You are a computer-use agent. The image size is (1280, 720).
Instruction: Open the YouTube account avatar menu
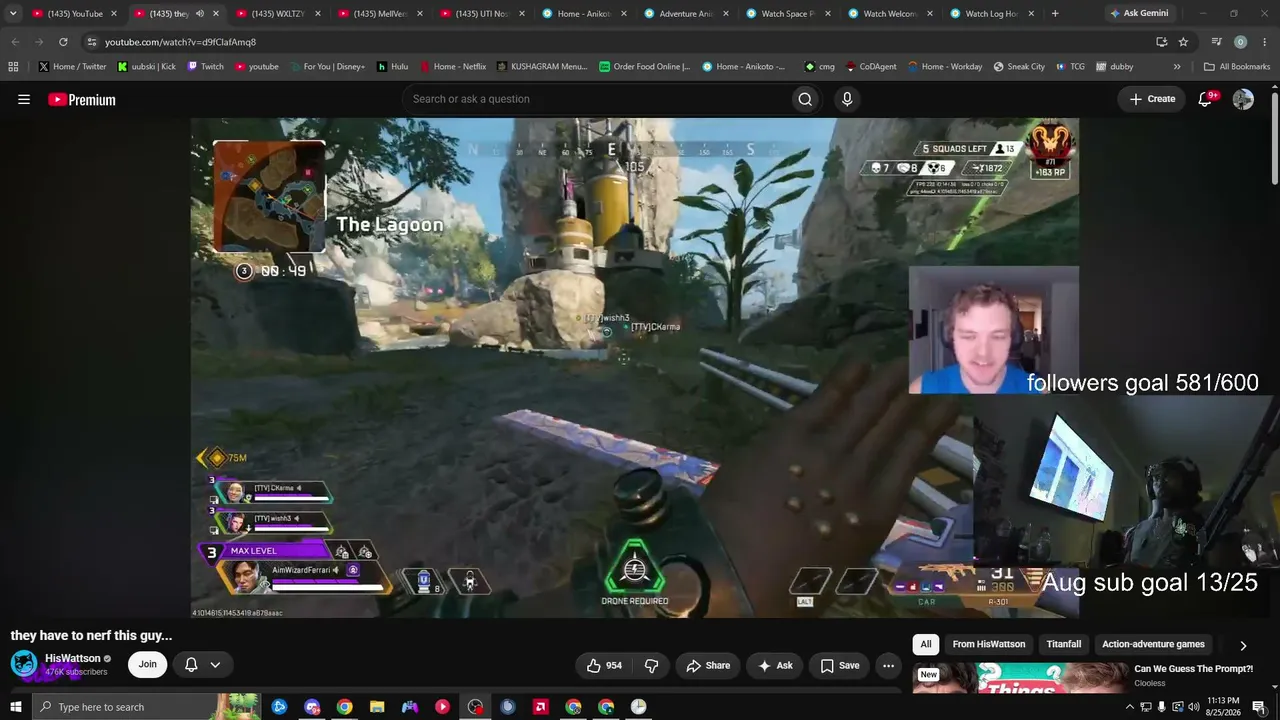point(1243,99)
